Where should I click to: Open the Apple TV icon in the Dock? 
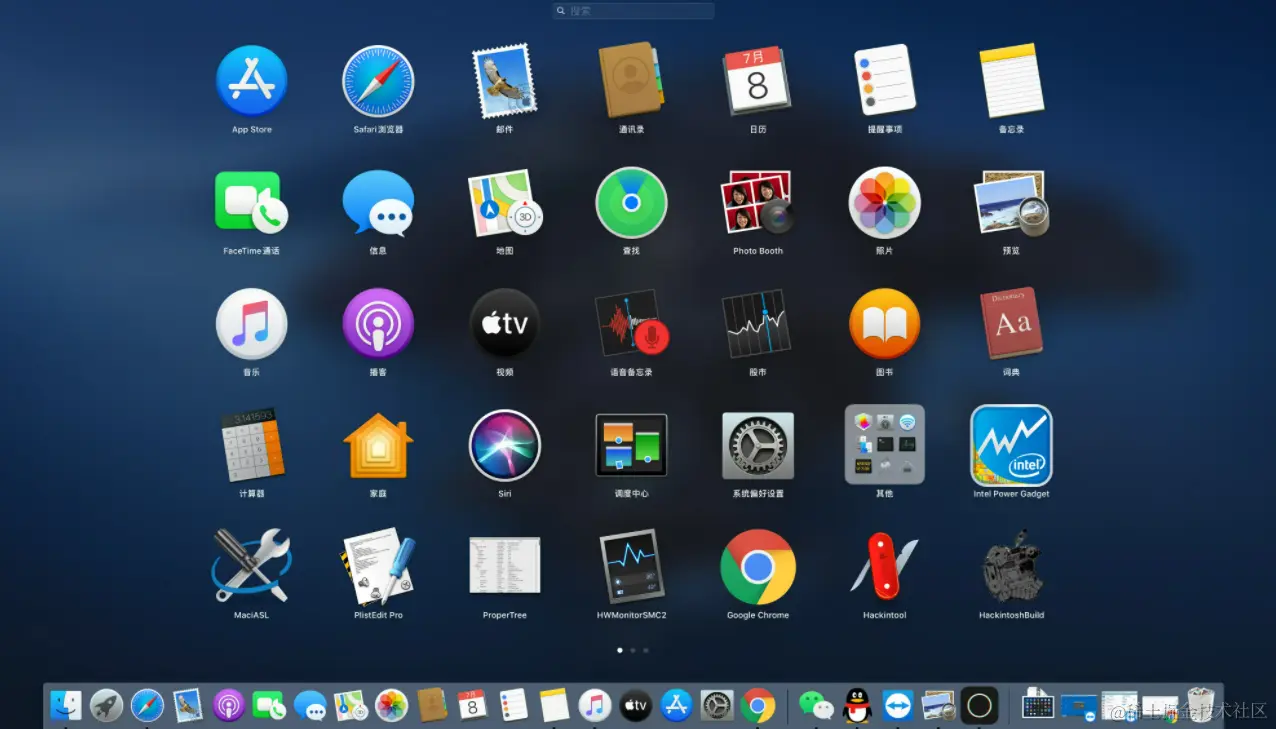click(636, 705)
